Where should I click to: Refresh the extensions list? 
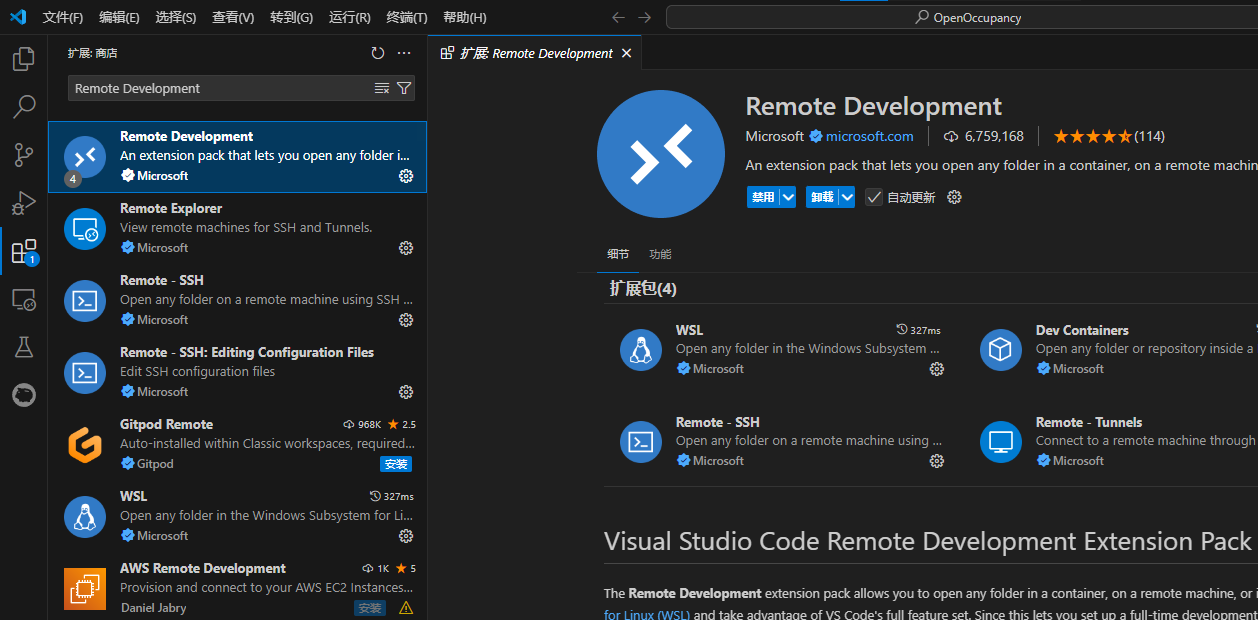377,53
